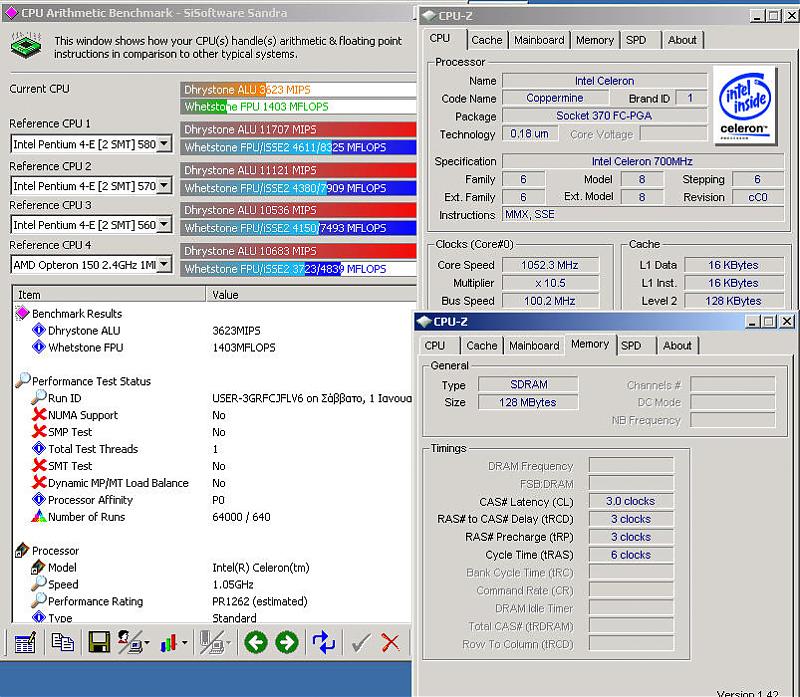This screenshot has height=697, width=800.
Task: Click the Bus Speed 100.2 MHz value
Action: click(x=550, y=301)
